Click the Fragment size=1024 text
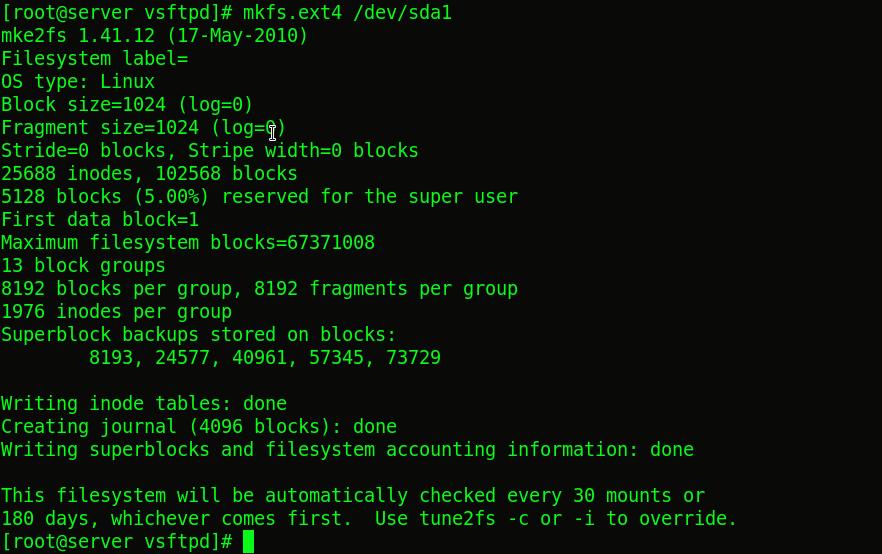Screen dimensions: 882x554 pyautogui.click(x=100, y=128)
